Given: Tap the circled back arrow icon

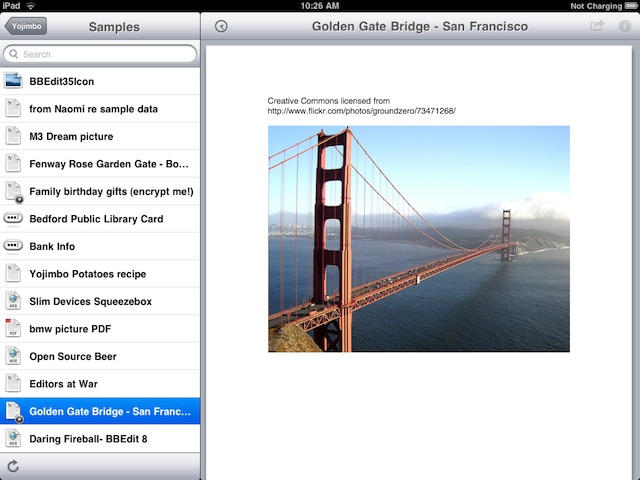Looking at the screenshot, I should coord(221,27).
